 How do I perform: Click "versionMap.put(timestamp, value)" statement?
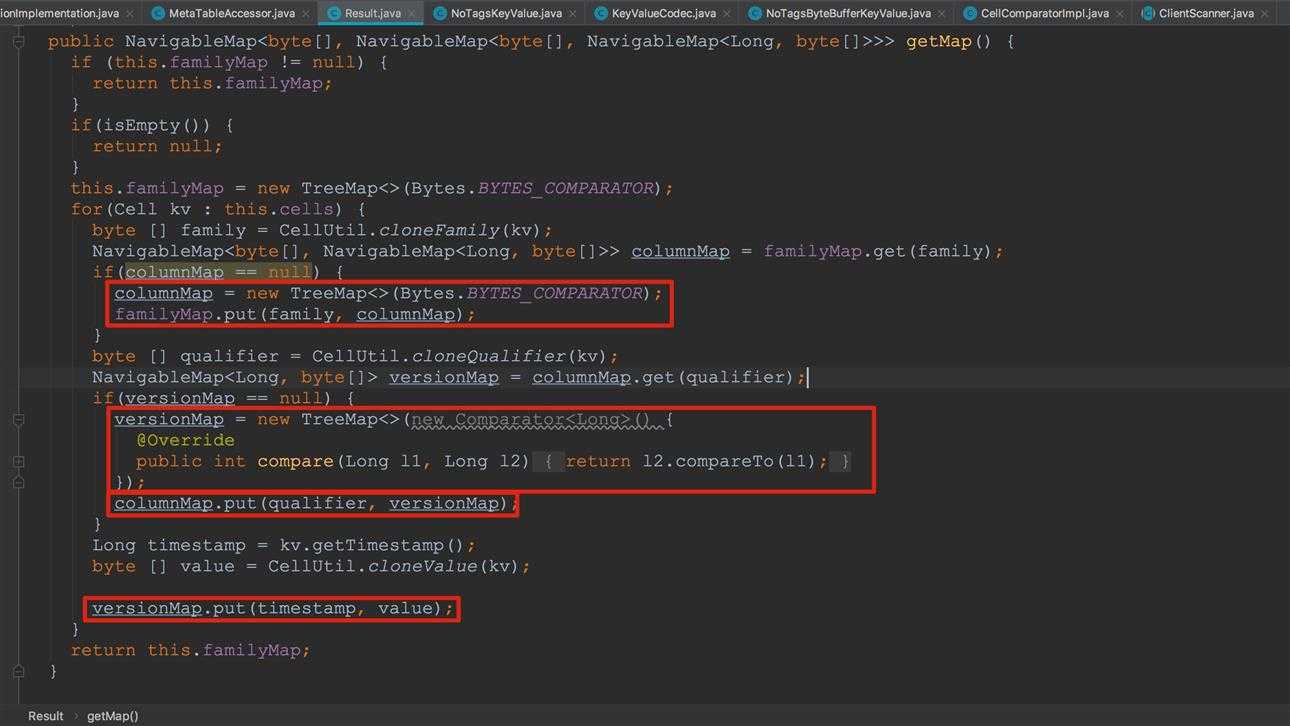[x=273, y=609]
